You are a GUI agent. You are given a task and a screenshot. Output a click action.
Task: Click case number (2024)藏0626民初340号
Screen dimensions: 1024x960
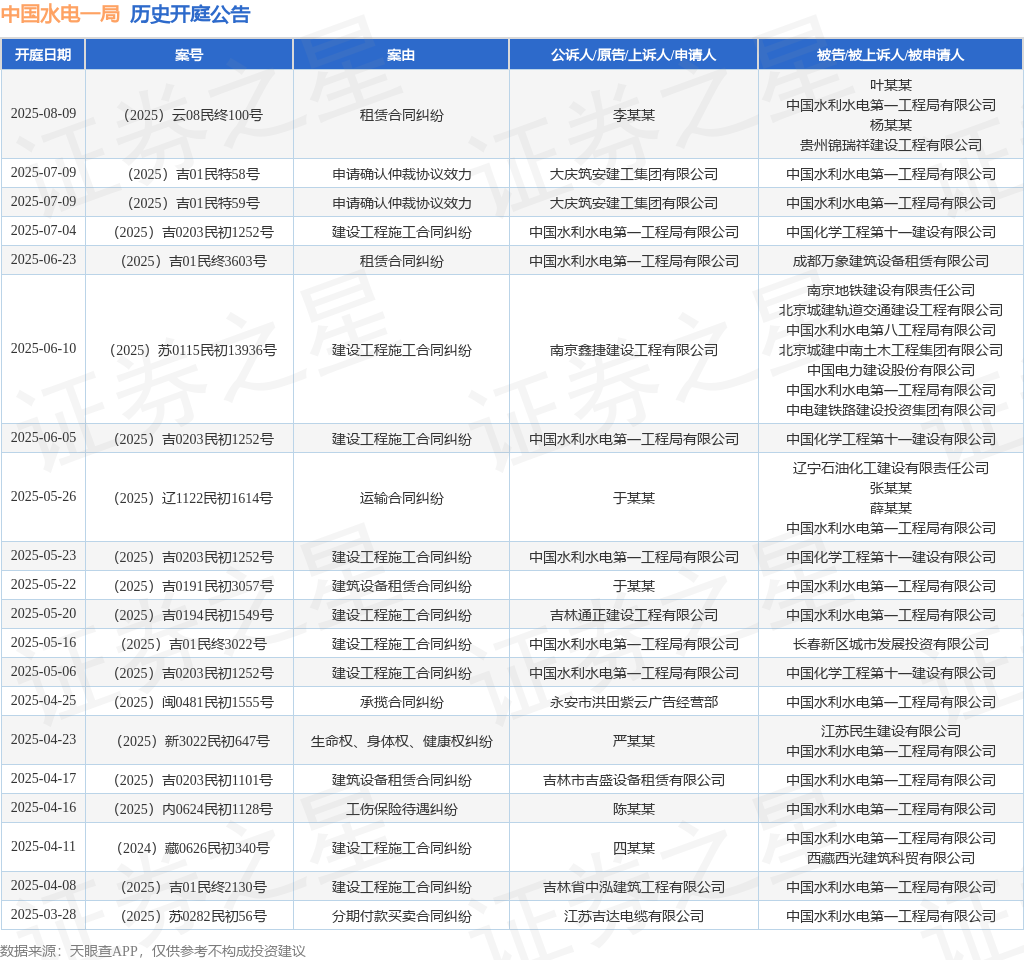tap(193, 849)
